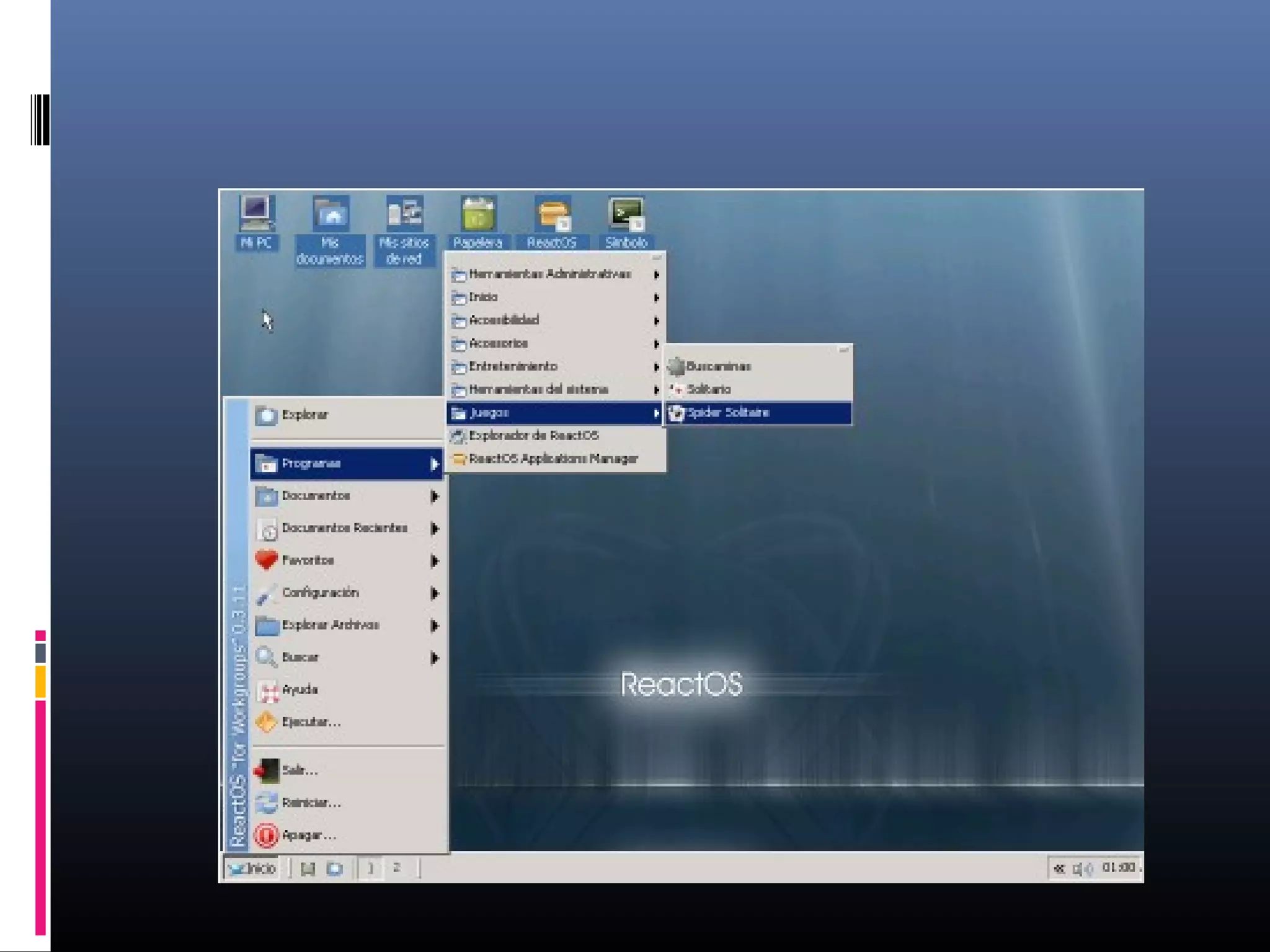Click the Configuración tools icon
The width and height of the screenshot is (1270, 952).
point(267,593)
